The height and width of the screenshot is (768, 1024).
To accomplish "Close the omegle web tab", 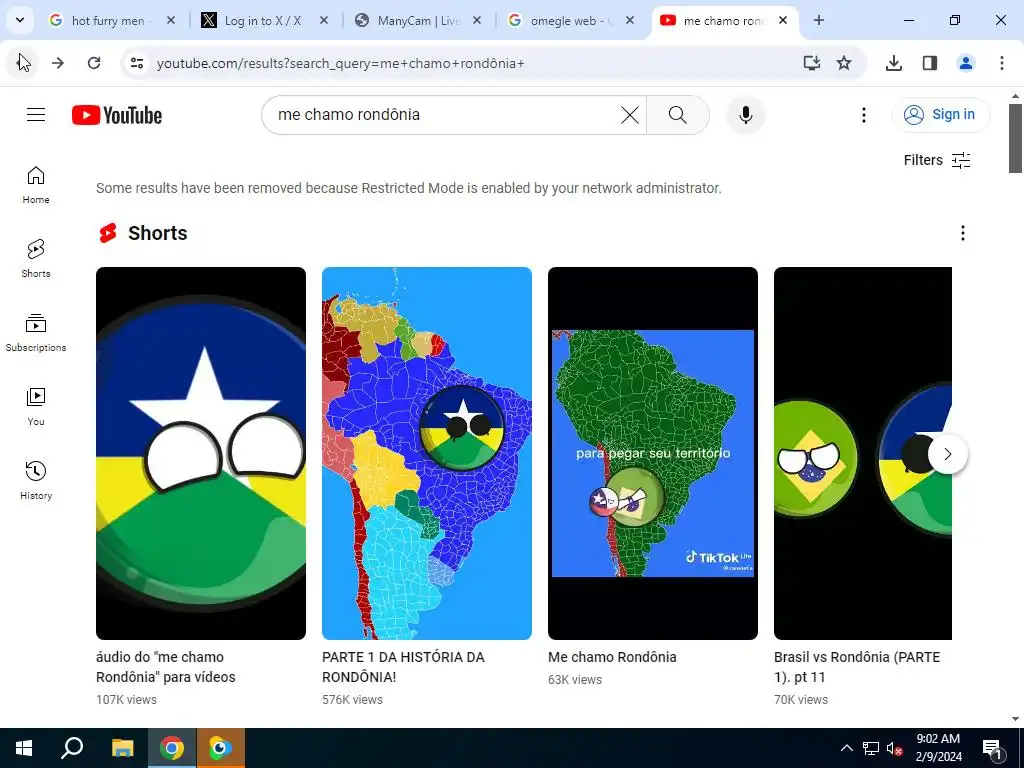I will (630, 20).
